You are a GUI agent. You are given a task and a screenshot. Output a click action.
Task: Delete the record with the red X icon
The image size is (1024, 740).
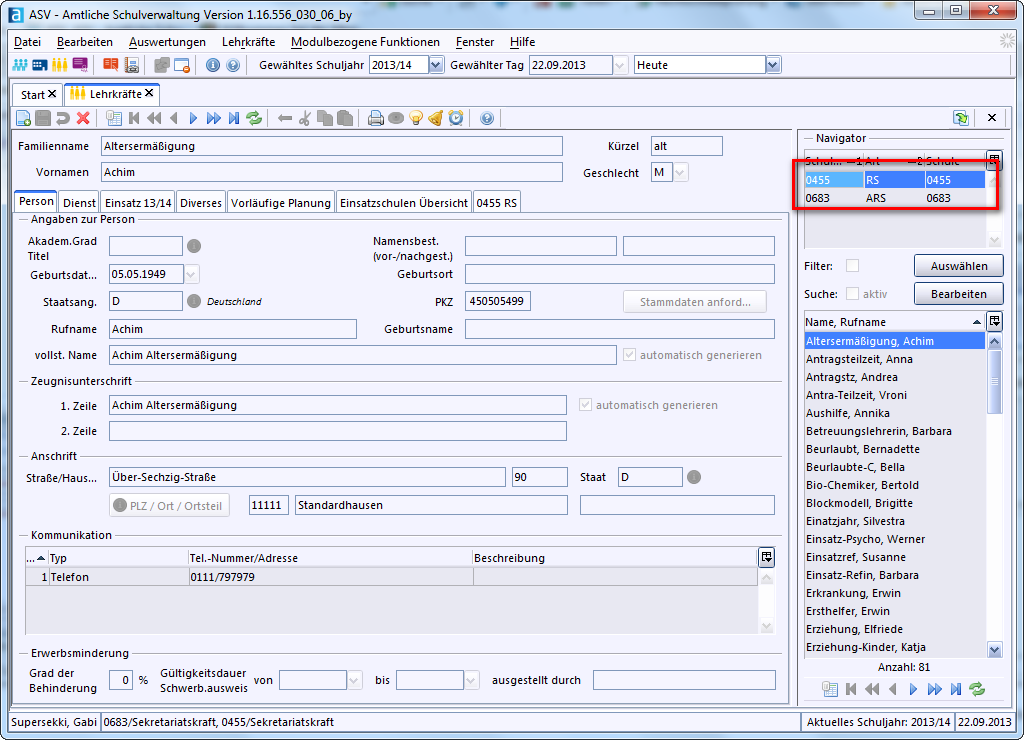pyautogui.click(x=83, y=118)
